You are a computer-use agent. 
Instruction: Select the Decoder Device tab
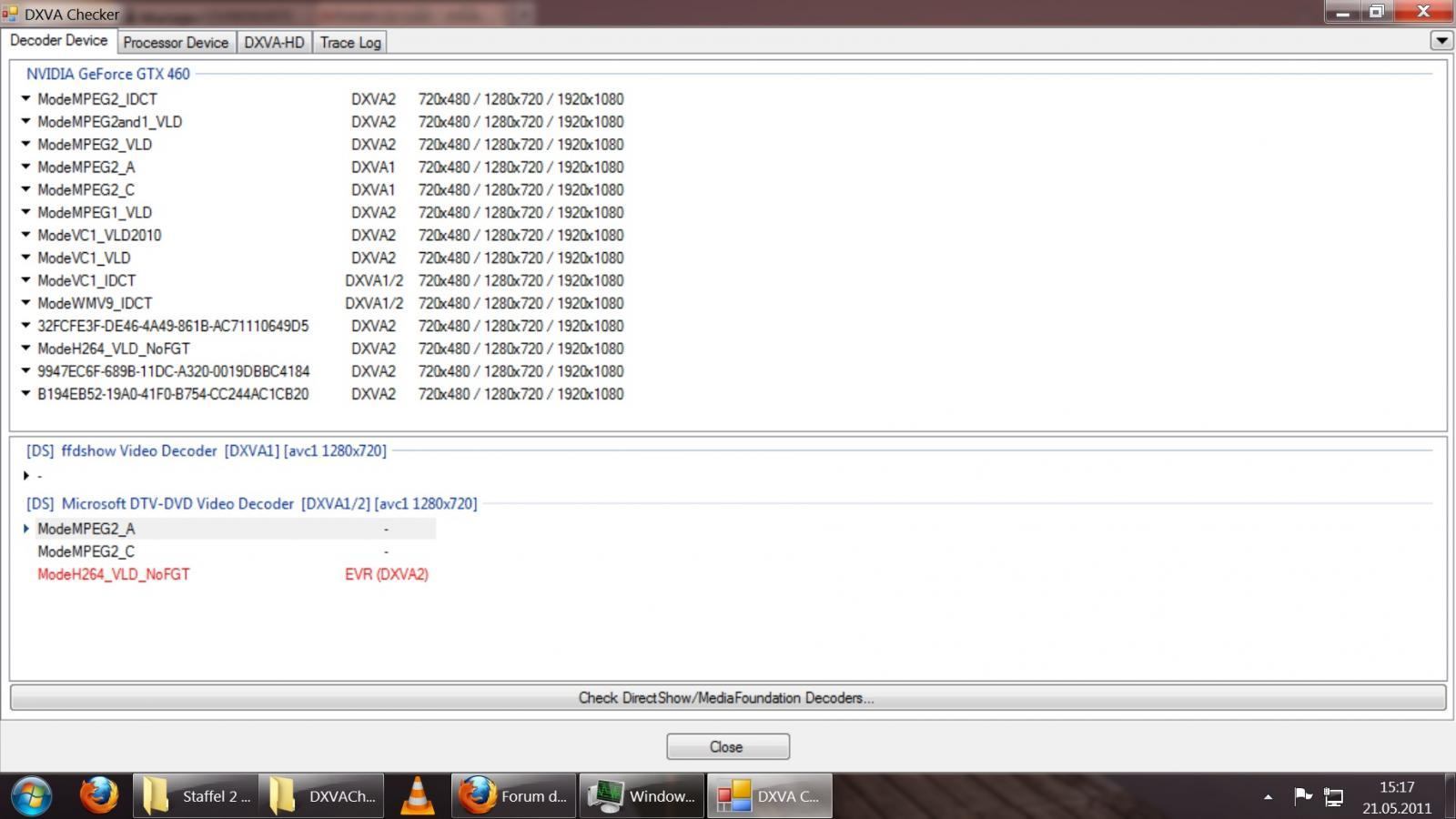pyautogui.click(x=59, y=41)
